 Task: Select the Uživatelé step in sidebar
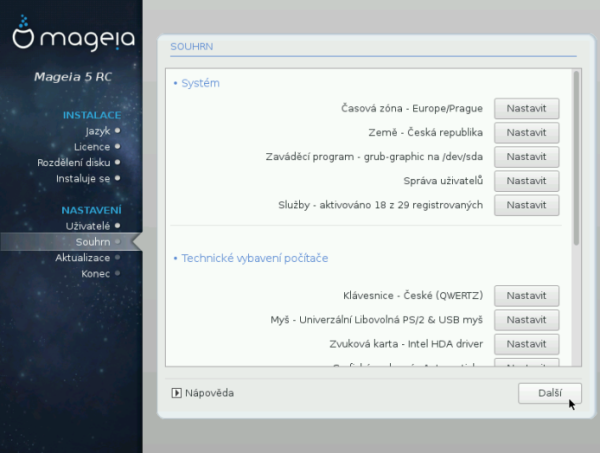[x=88, y=226]
